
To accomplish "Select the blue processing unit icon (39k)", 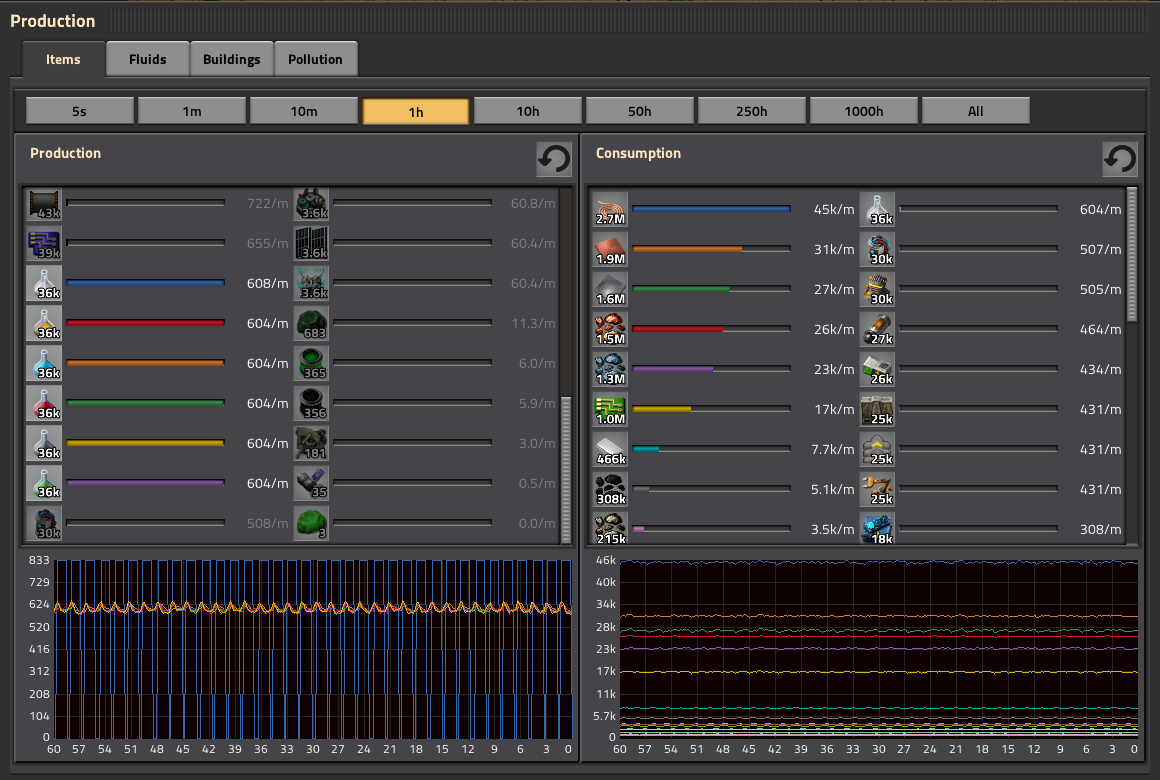I will (44, 243).
